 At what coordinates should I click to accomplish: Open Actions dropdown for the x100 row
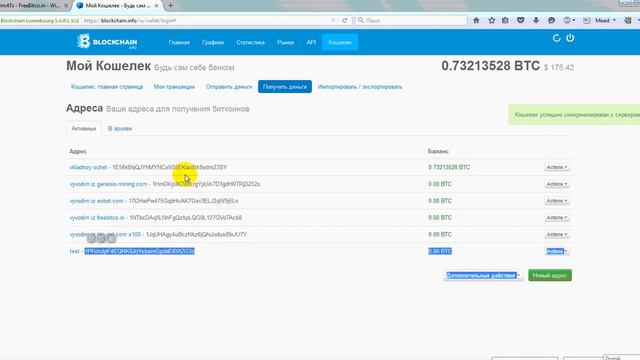pos(557,234)
